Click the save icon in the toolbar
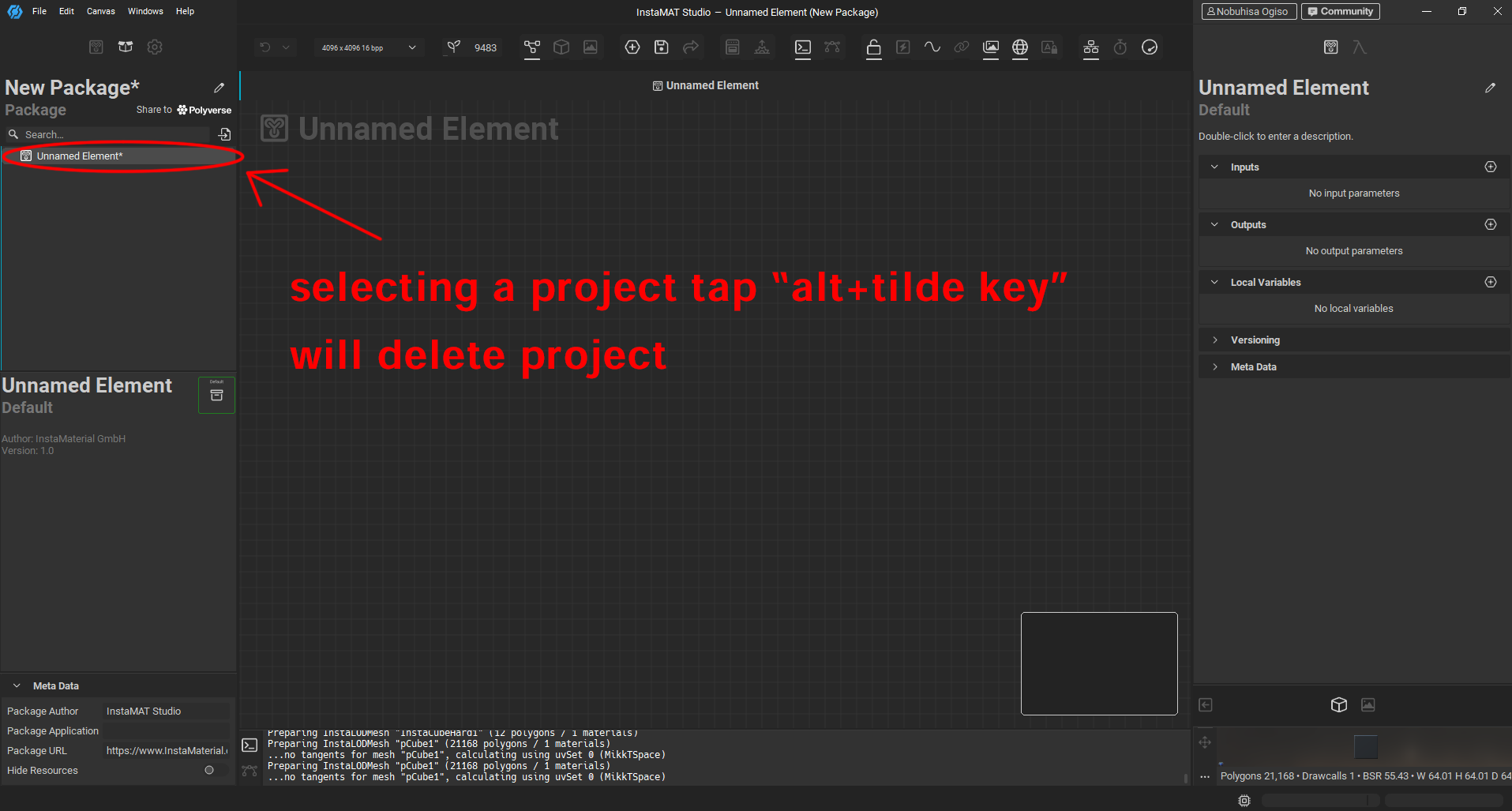 [x=662, y=47]
